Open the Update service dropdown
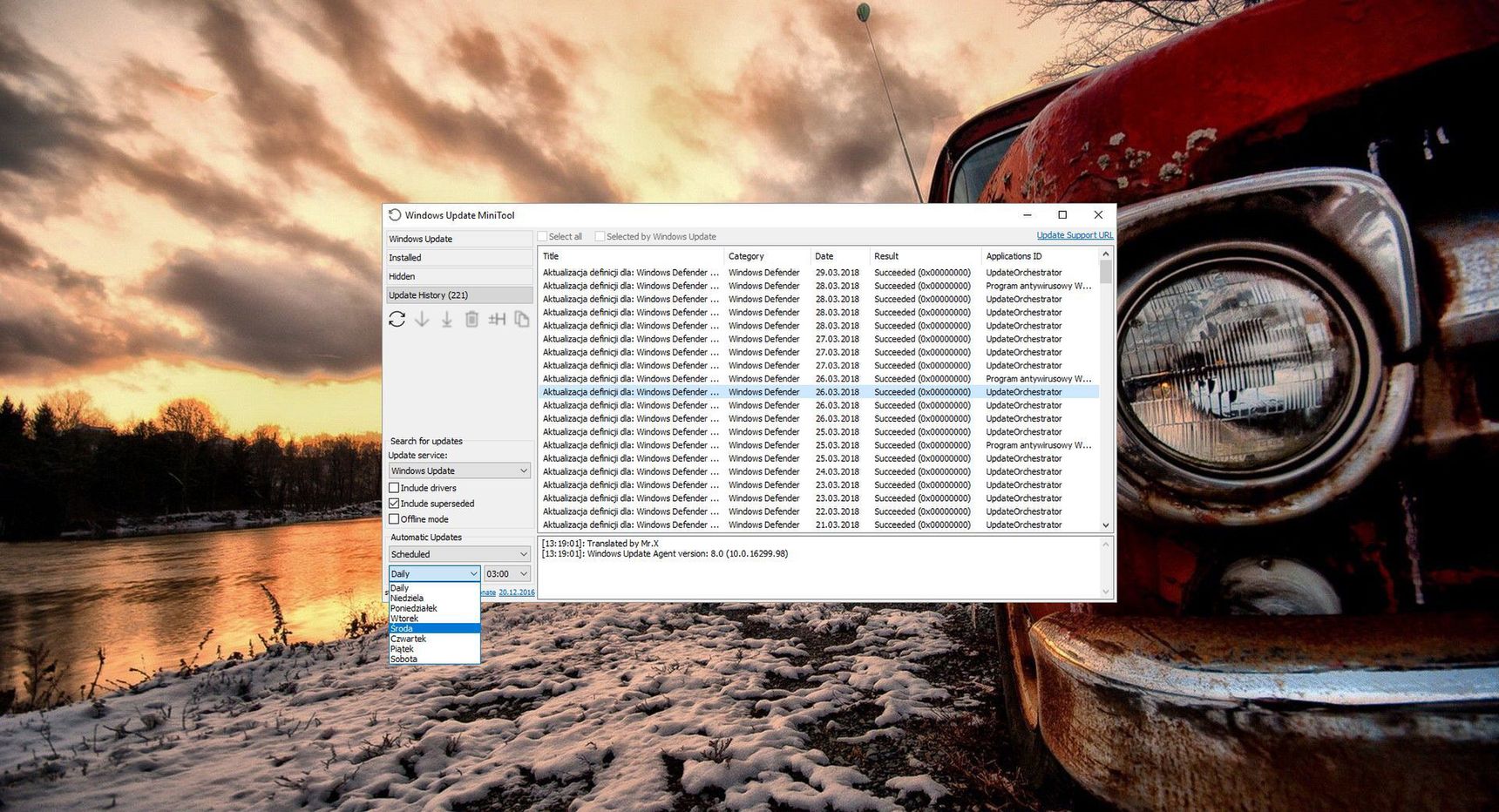Viewport: 1499px width, 812px height. (459, 470)
